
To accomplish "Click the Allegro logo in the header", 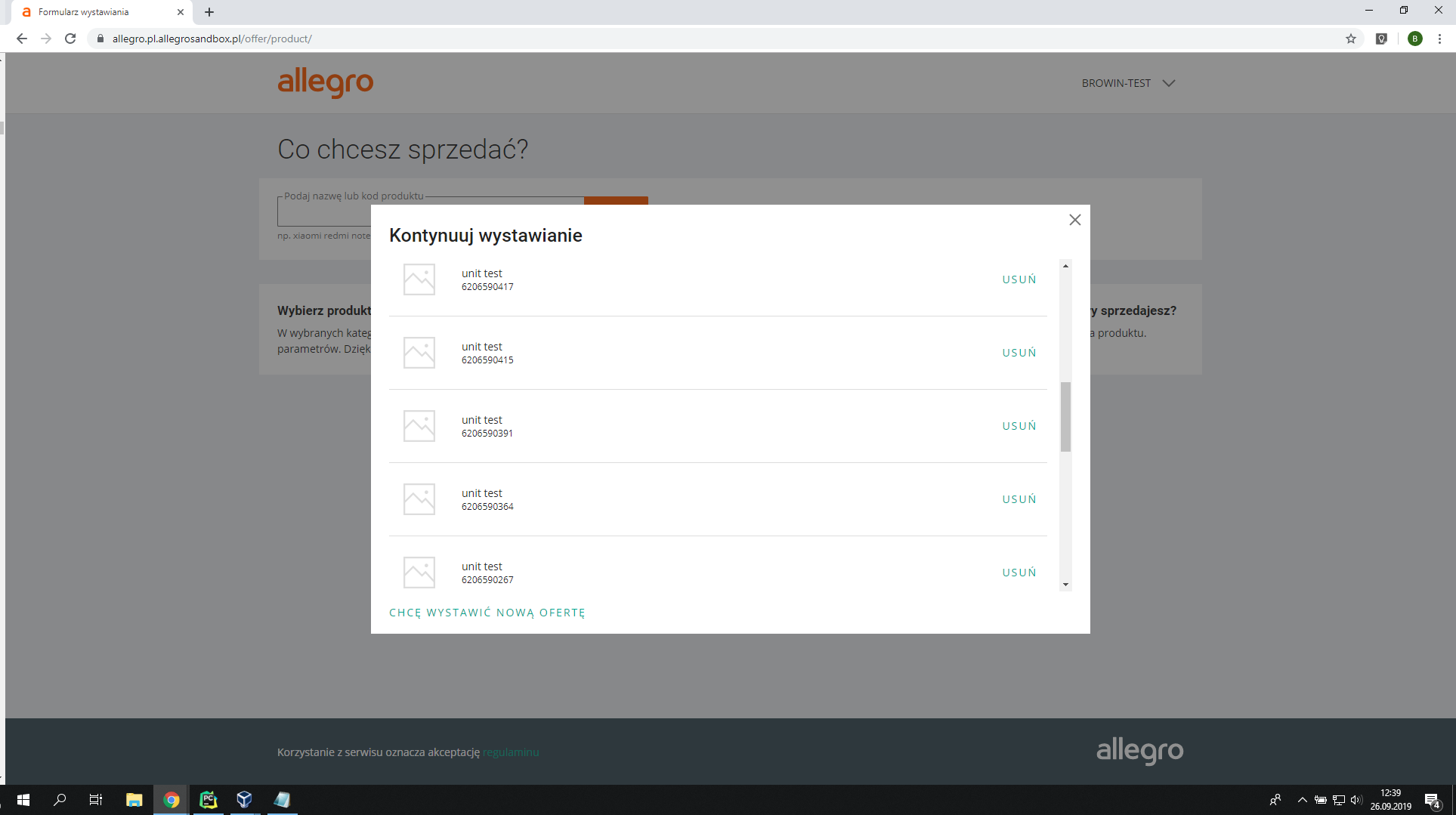I will click(325, 83).
